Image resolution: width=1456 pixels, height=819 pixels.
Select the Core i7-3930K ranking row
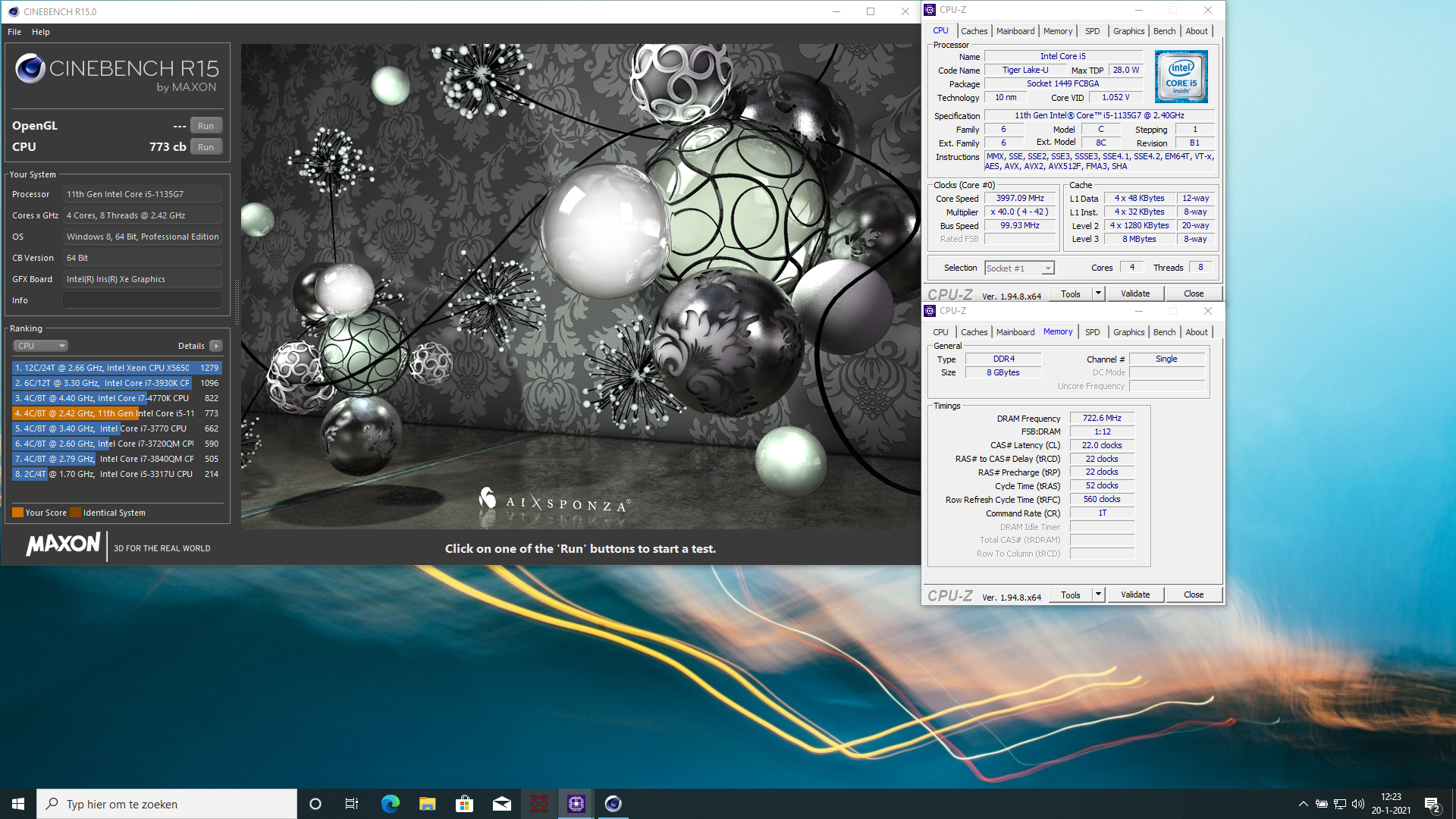117,383
